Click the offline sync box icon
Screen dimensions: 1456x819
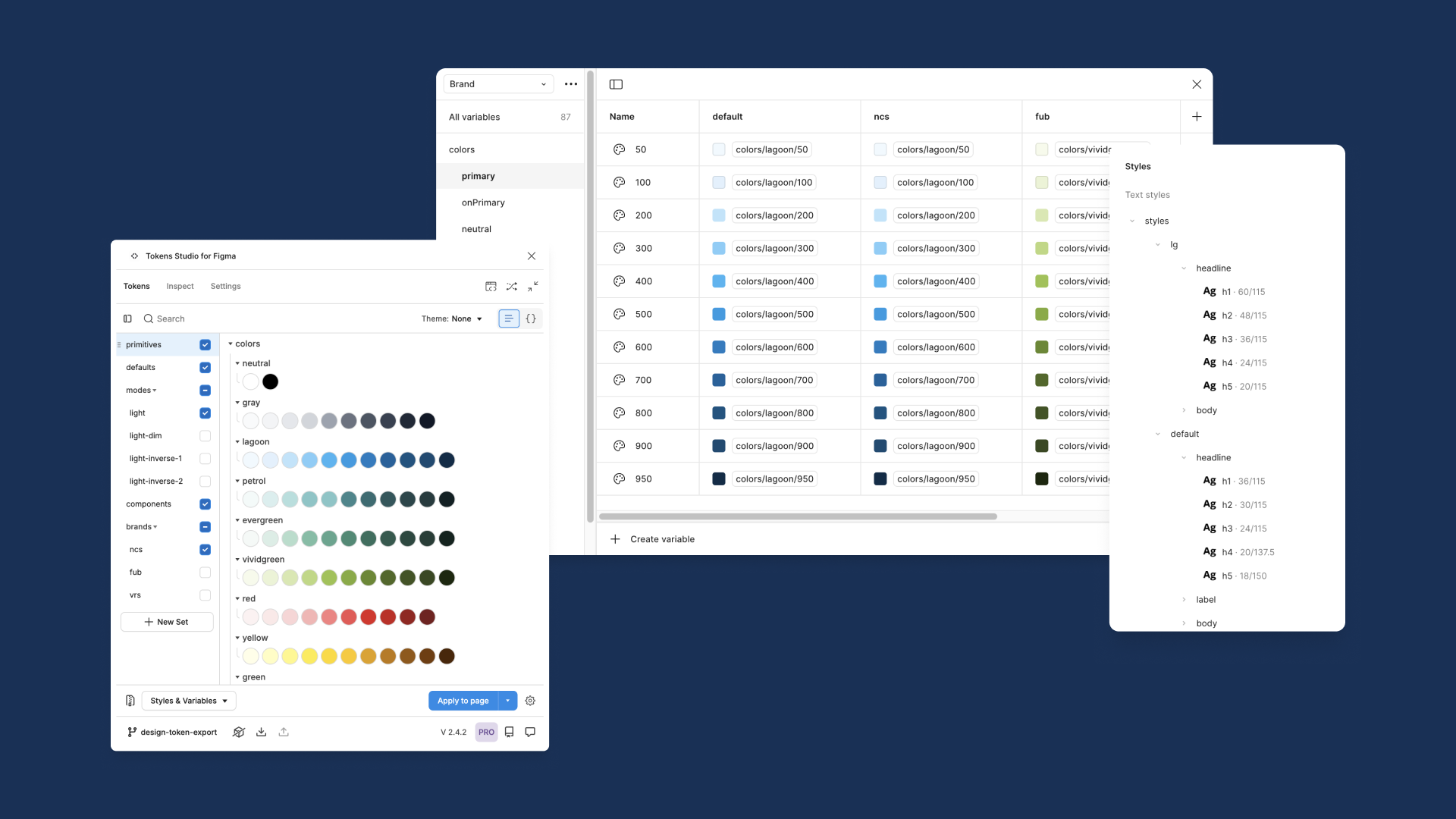click(x=239, y=733)
